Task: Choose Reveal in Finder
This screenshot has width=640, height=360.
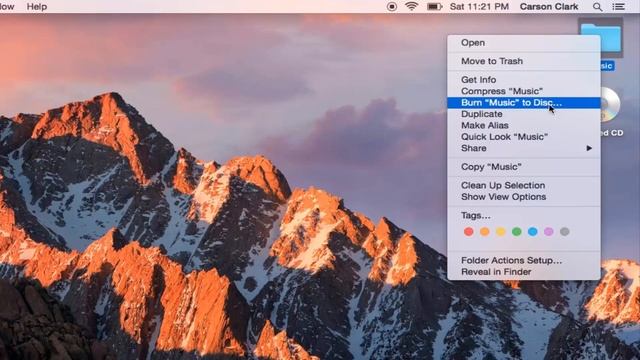Action: (x=524, y=272)
